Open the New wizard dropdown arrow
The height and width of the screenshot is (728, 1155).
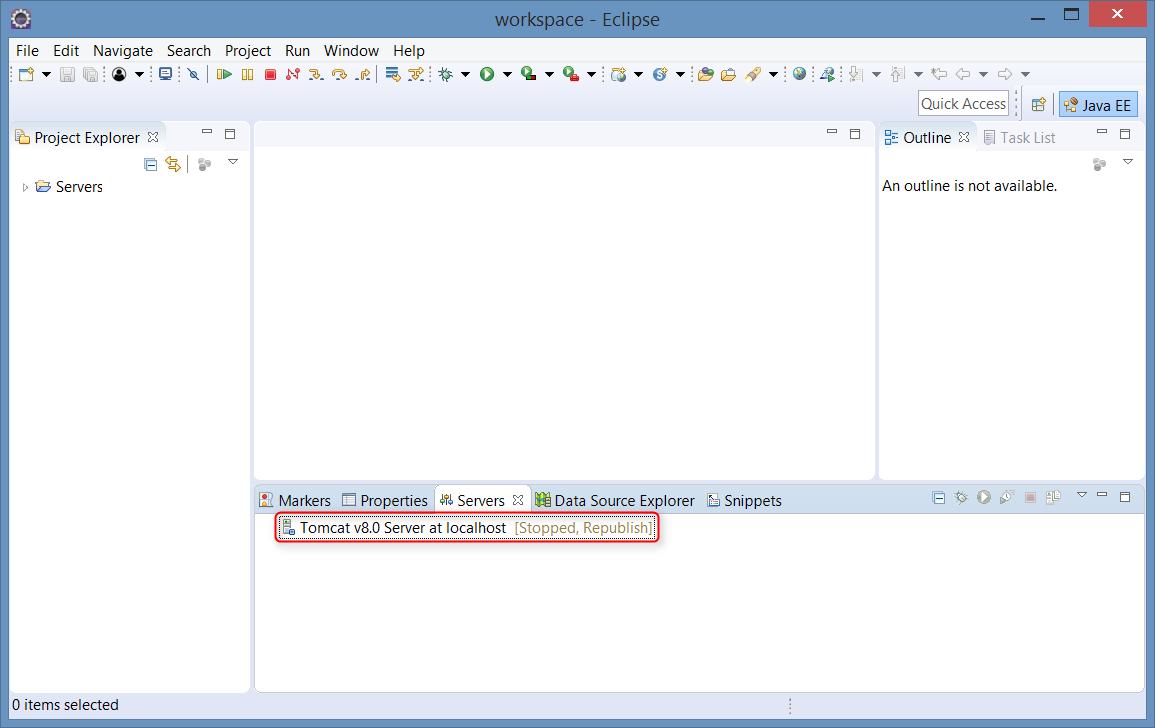[x=46, y=74]
